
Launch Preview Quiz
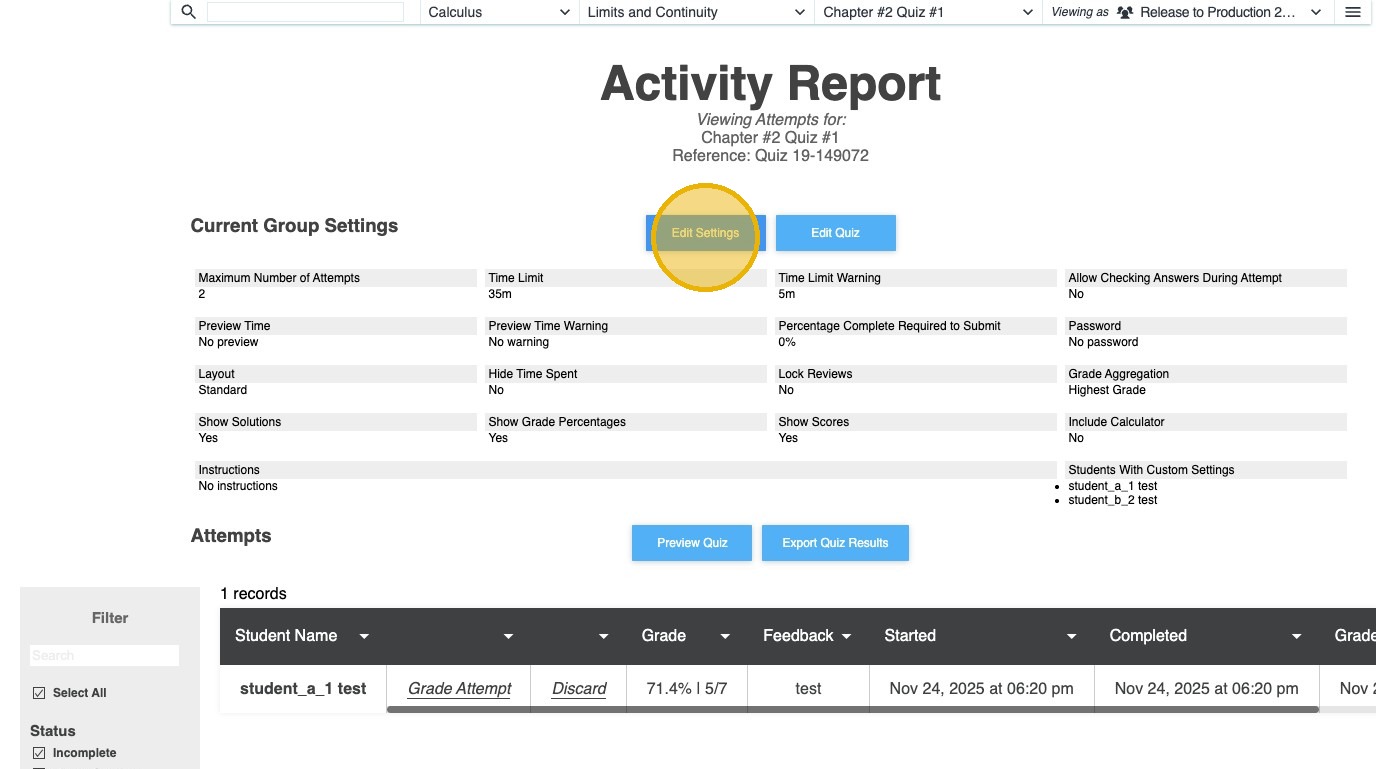click(692, 543)
